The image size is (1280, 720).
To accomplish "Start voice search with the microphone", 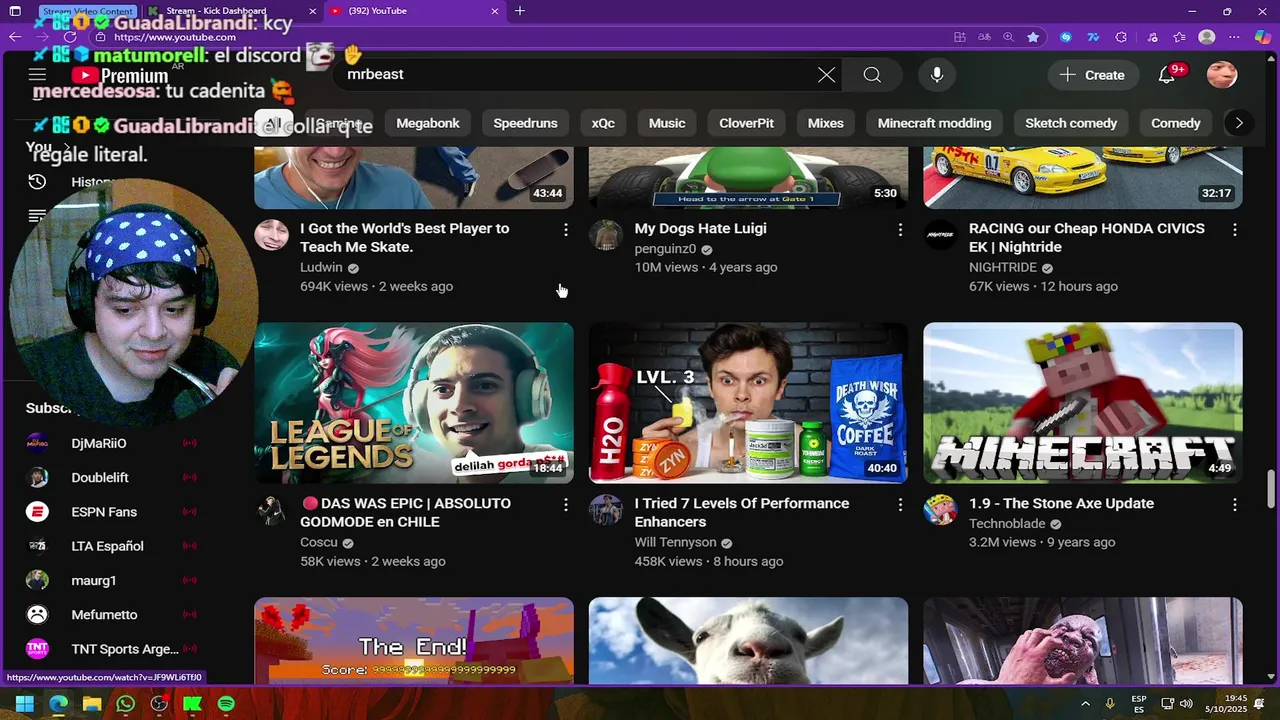I will (x=937, y=75).
